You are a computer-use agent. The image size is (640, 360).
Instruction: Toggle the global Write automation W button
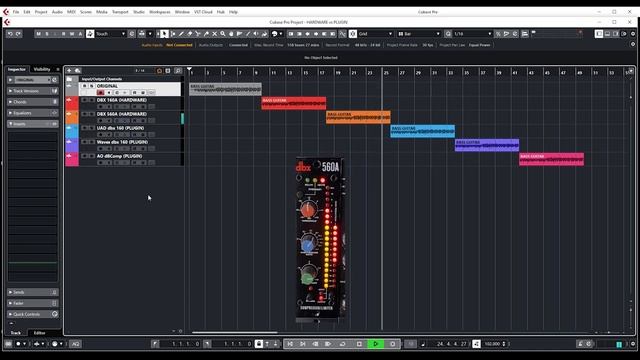(x=72, y=34)
